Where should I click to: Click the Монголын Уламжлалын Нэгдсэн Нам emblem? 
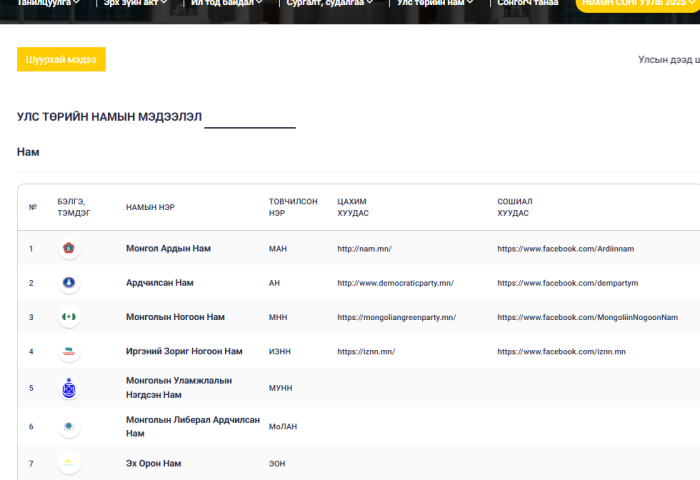coord(69,388)
